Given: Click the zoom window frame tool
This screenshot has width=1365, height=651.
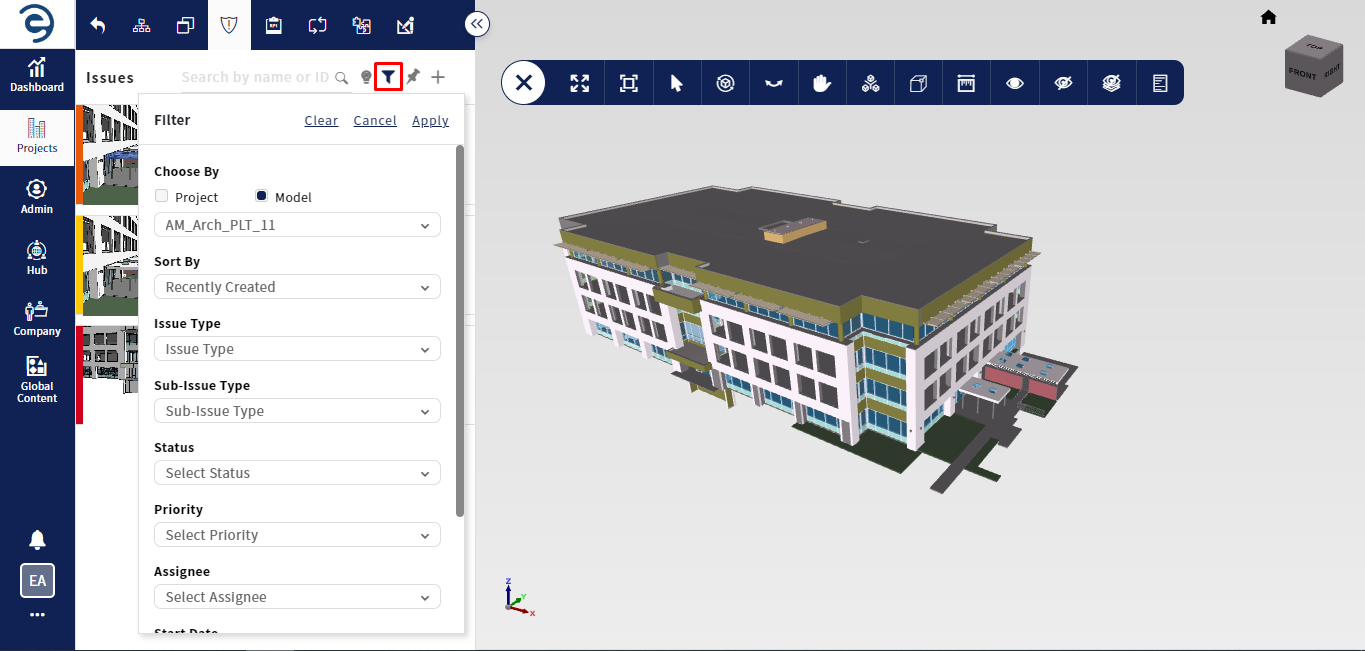Looking at the screenshot, I should point(628,83).
